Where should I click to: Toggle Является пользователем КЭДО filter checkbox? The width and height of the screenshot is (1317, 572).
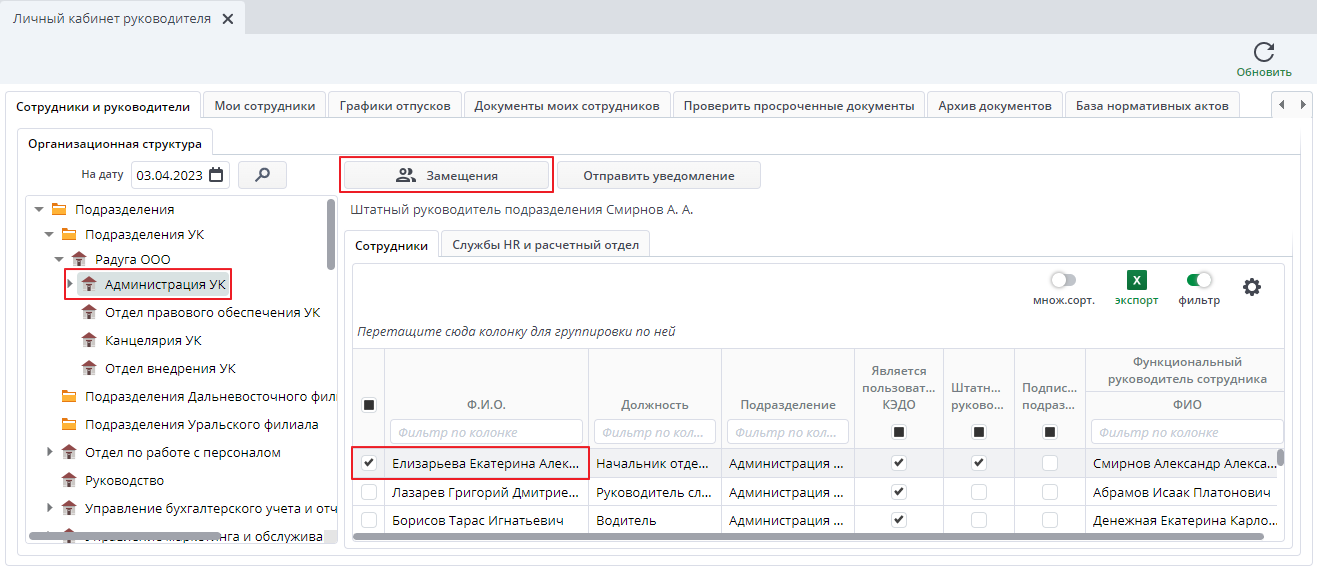(899, 433)
